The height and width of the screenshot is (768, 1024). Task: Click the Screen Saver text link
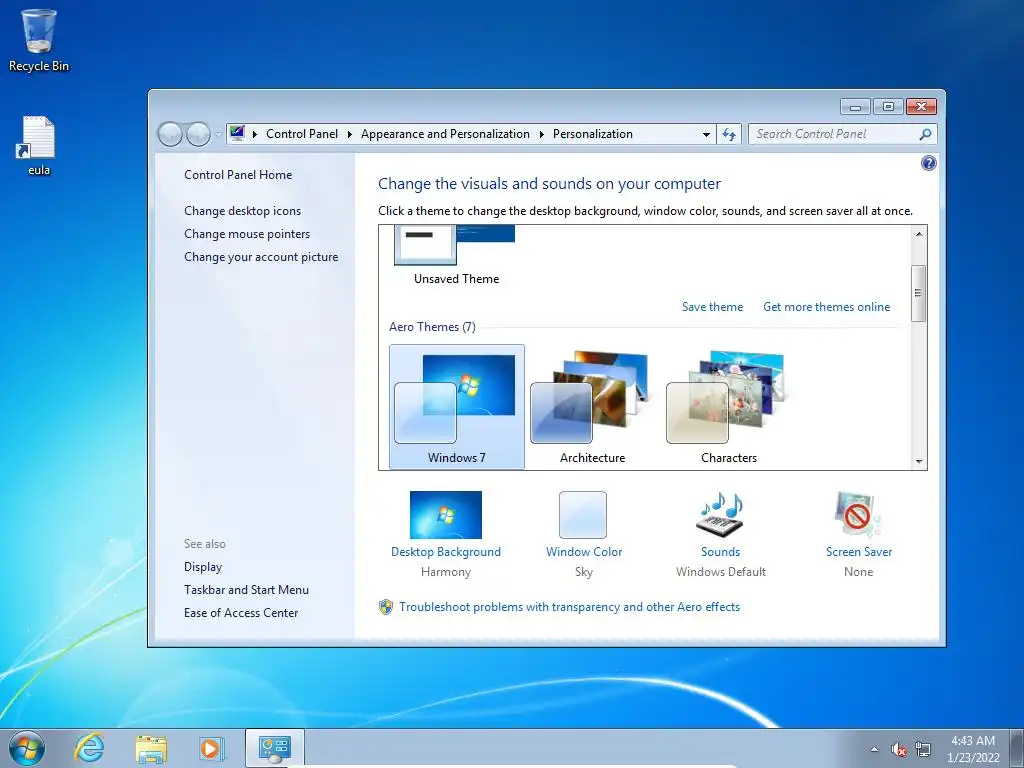point(858,552)
